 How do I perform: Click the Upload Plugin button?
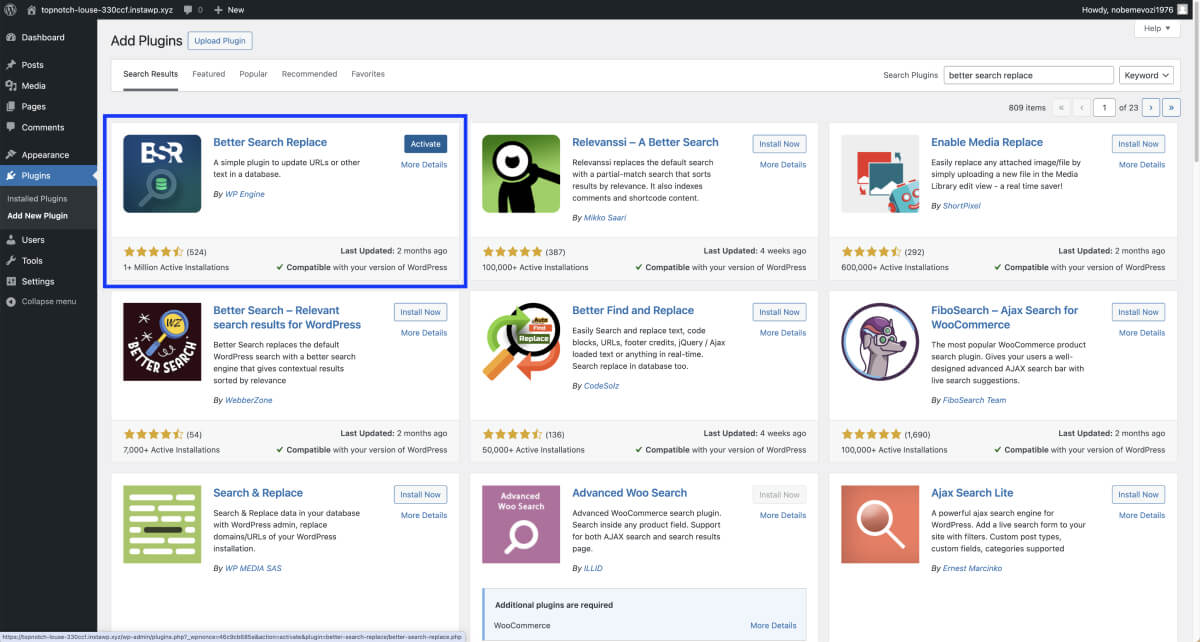(x=220, y=41)
